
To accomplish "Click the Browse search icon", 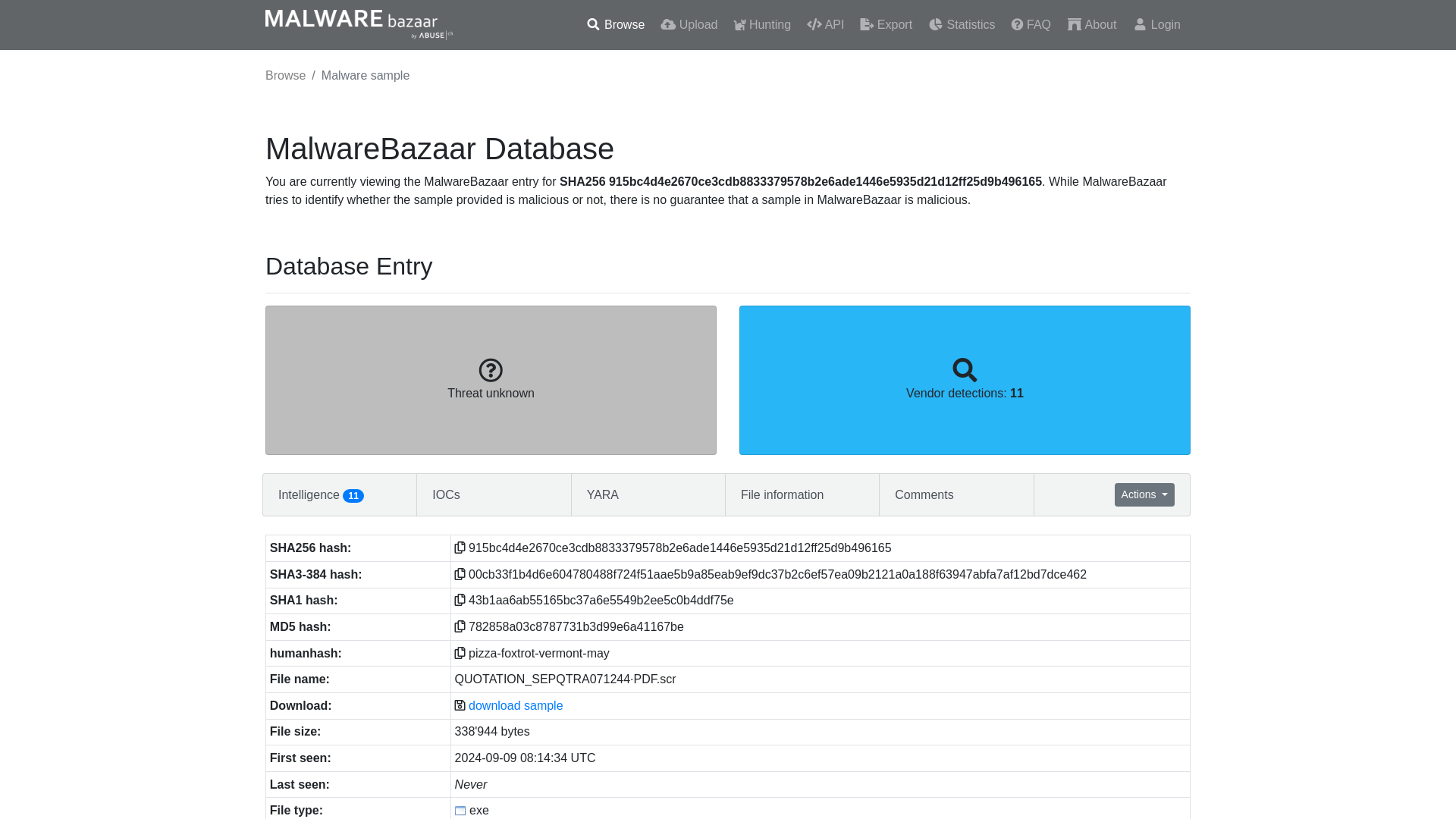I will (x=592, y=24).
